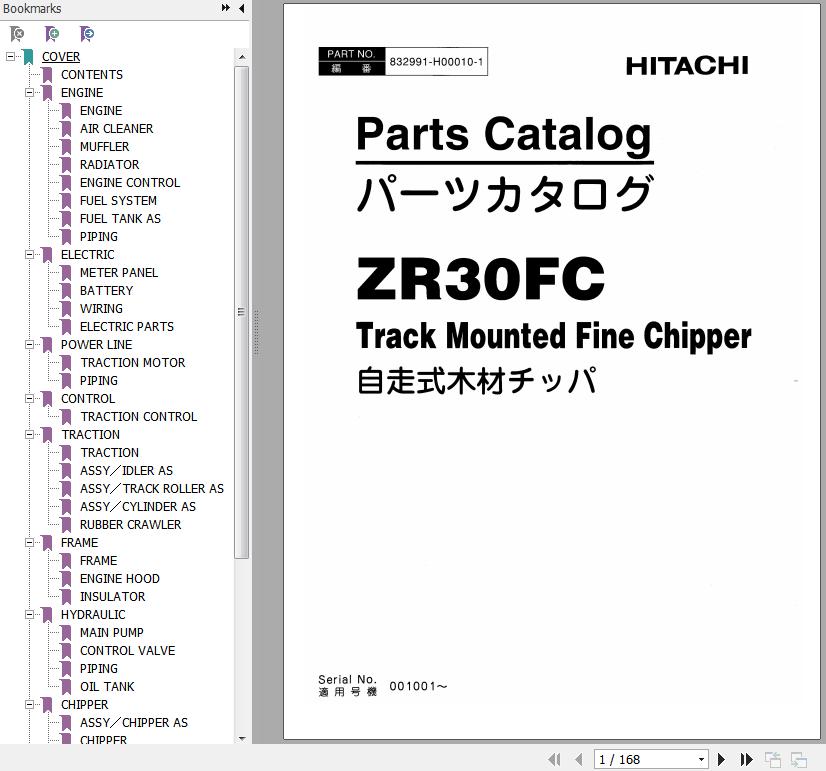826x771 pixels.
Task: Select the POWER LINE section bookmark
Action: pos(96,345)
